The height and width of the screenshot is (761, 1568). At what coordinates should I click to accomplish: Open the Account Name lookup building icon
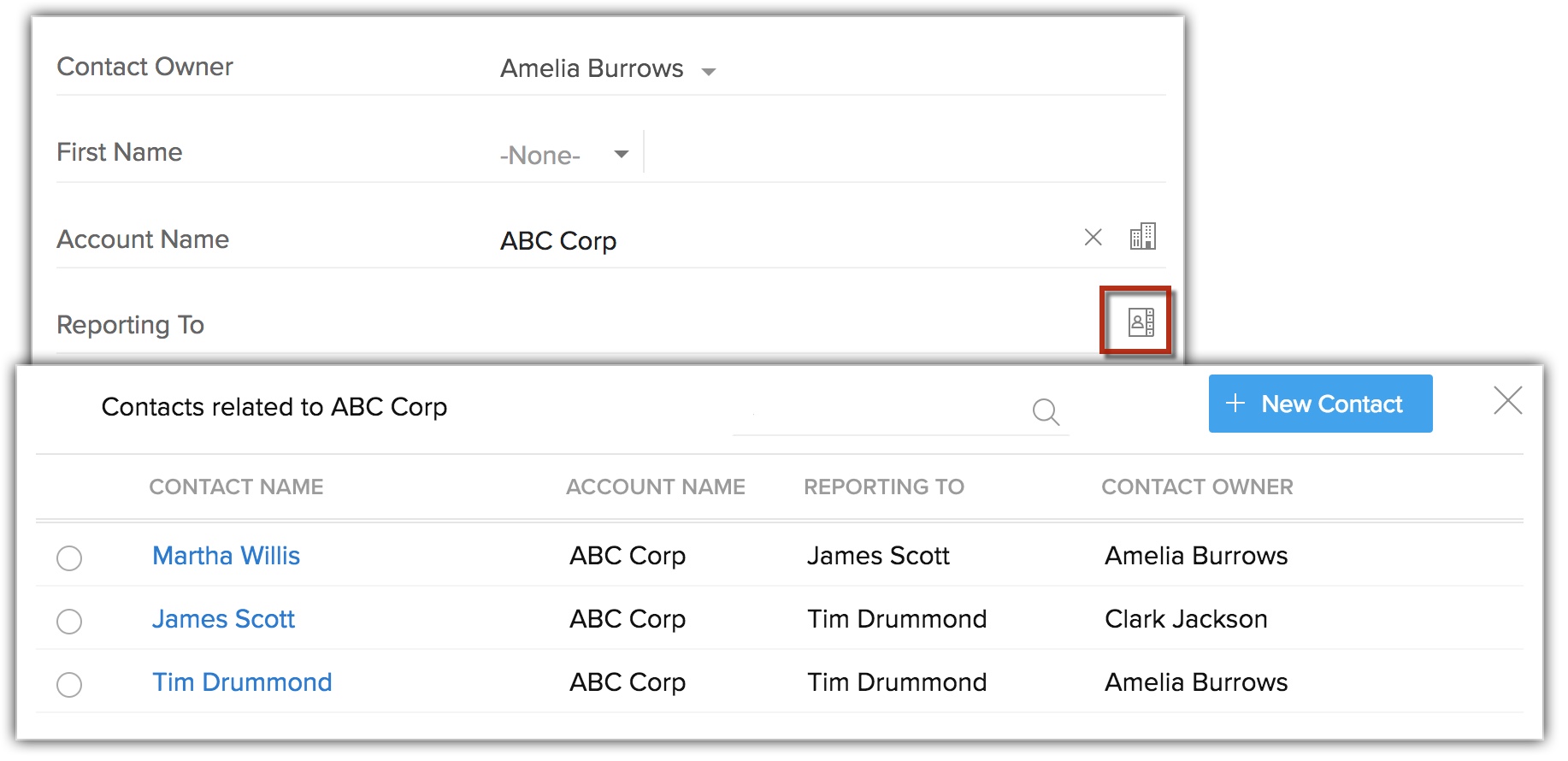[x=1142, y=237]
